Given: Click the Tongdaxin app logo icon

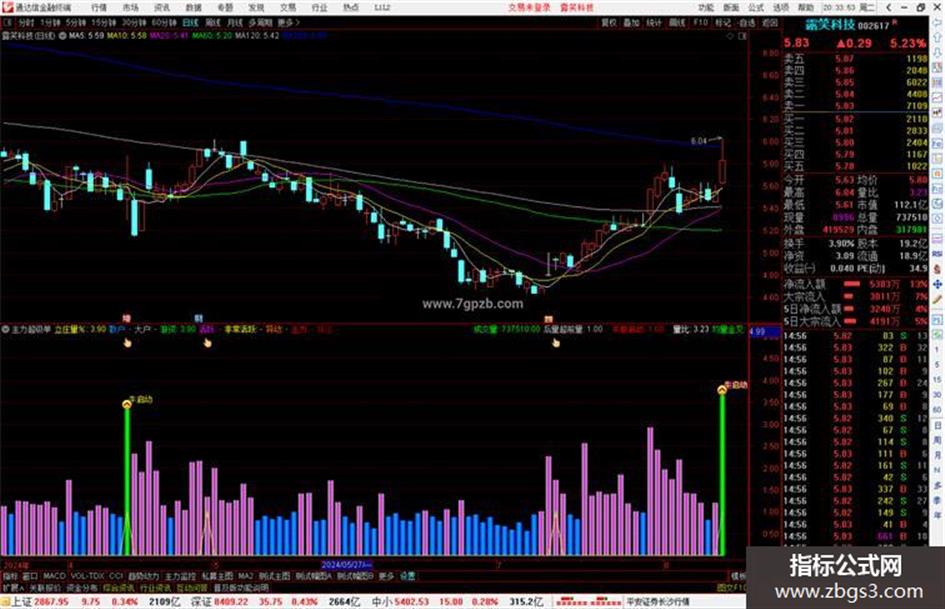Looking at the screenshot, I should click(7, 8).
